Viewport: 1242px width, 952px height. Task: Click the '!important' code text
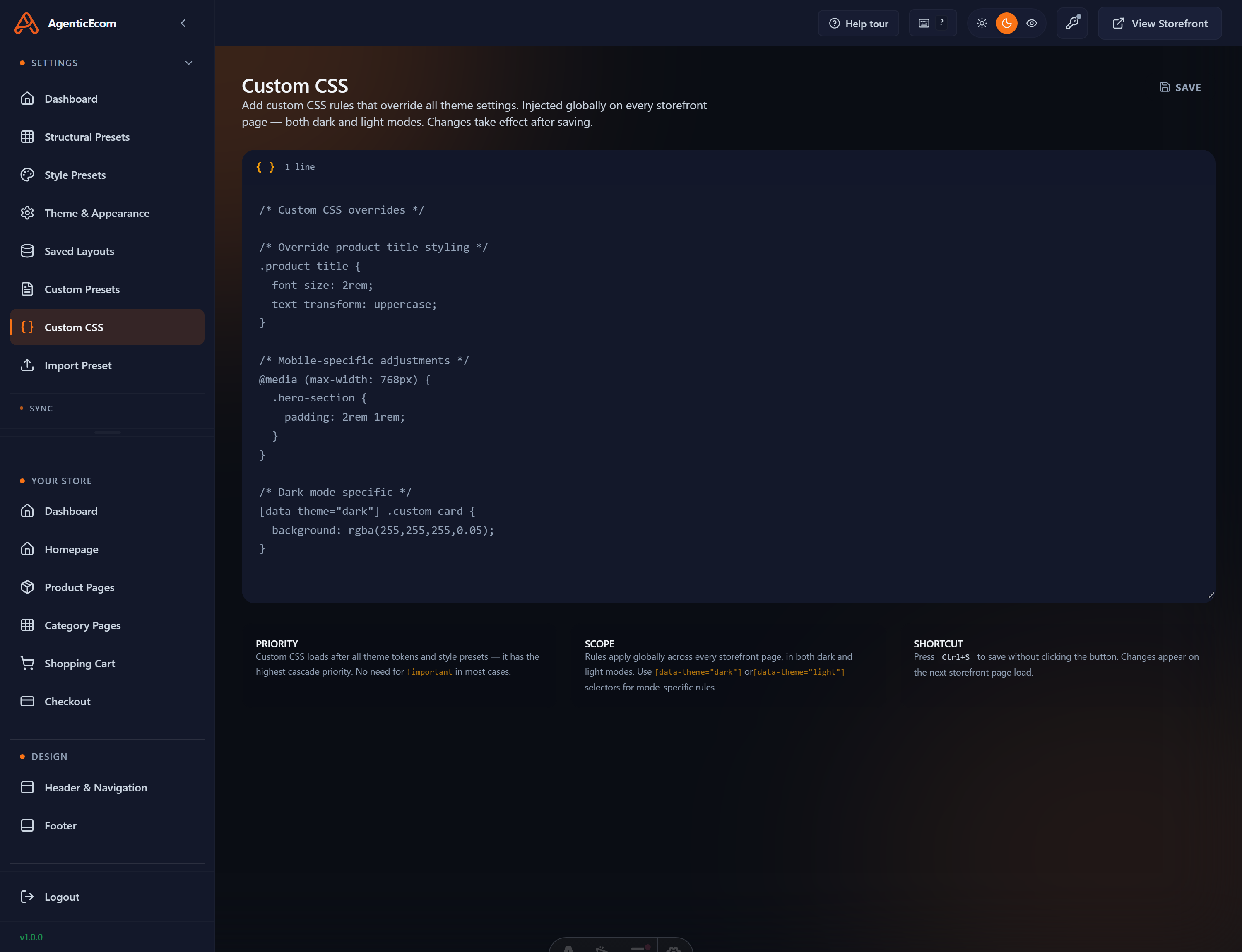click(x=430, y=672)
